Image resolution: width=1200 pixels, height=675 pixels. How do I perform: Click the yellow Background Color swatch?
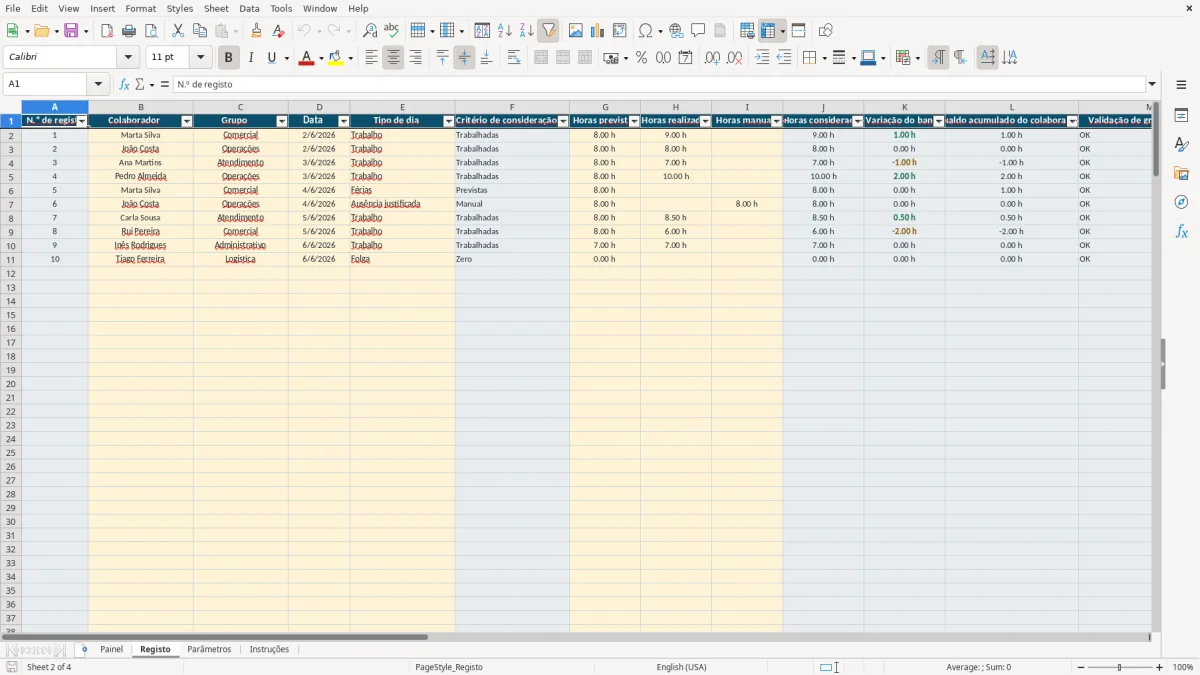335,58
